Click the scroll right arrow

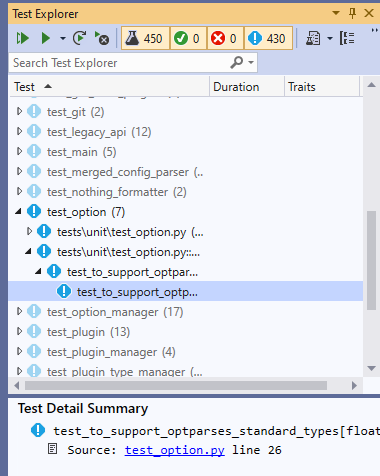pyautogui.click(x=354, y=386)
